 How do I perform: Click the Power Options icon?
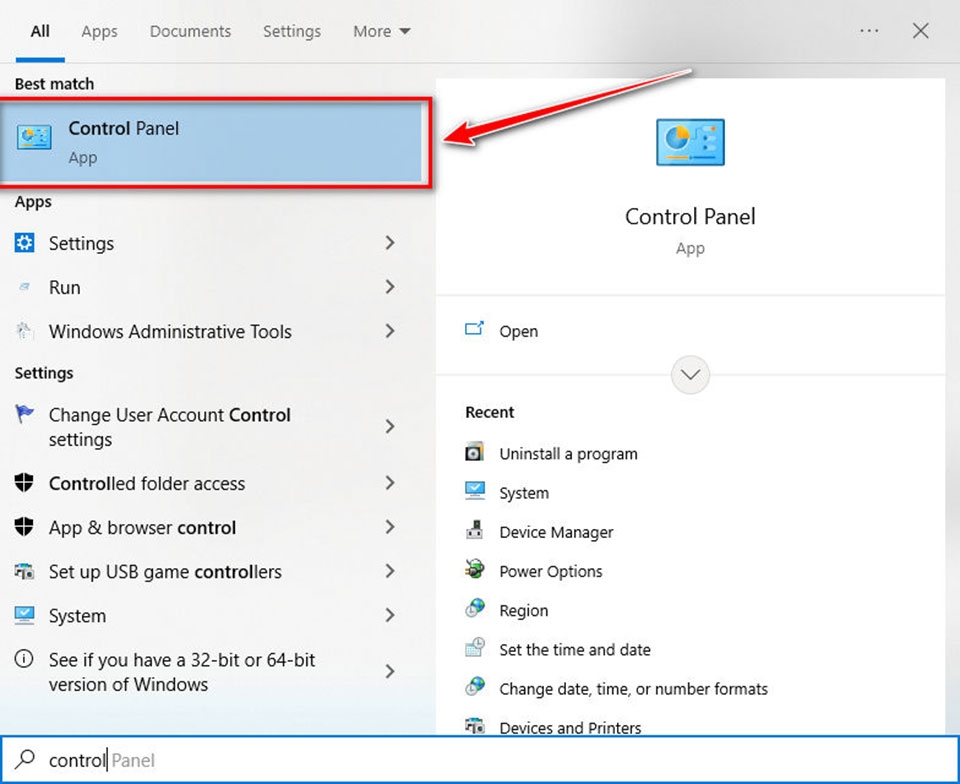click(475, 571)
